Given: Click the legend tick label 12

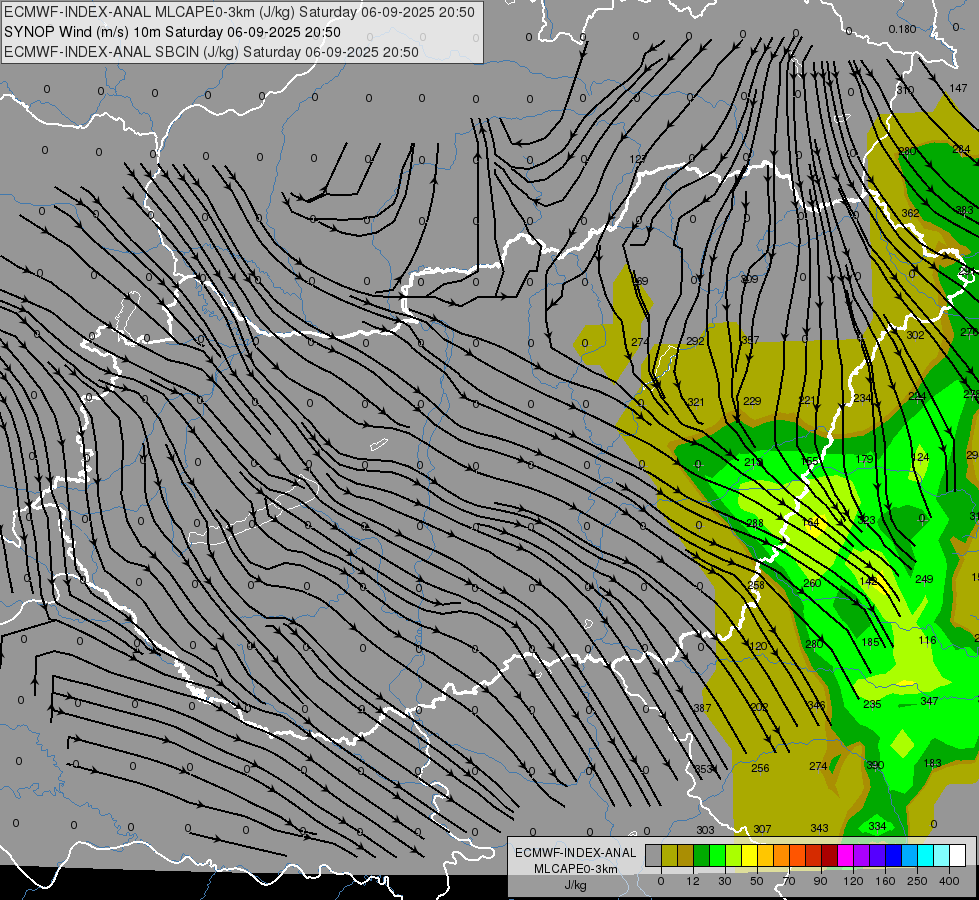Looking at the screenshot, I should click(692, 881).
